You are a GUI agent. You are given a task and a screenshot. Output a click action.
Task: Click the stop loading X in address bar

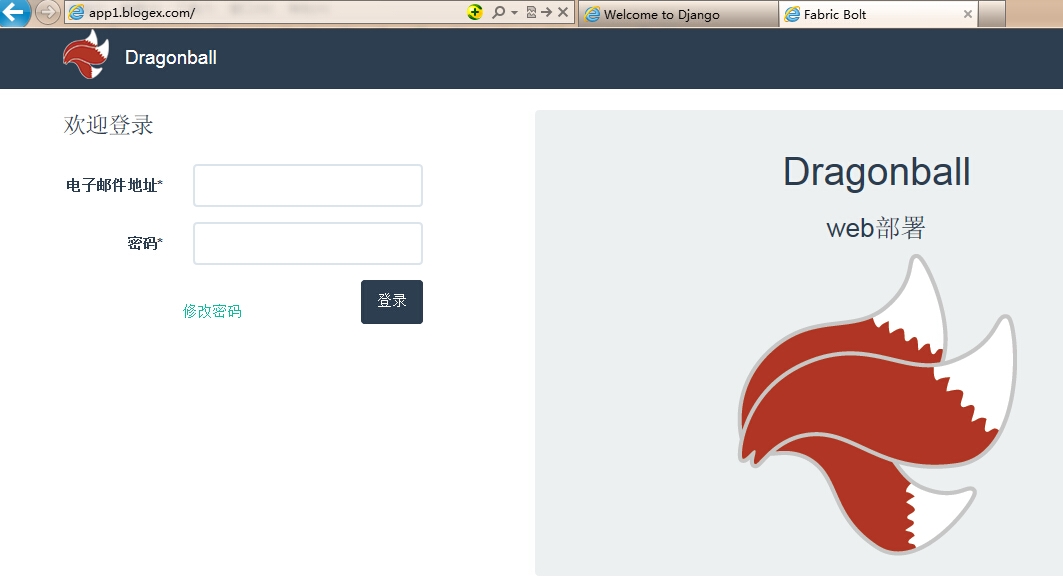tap(563, 12)
